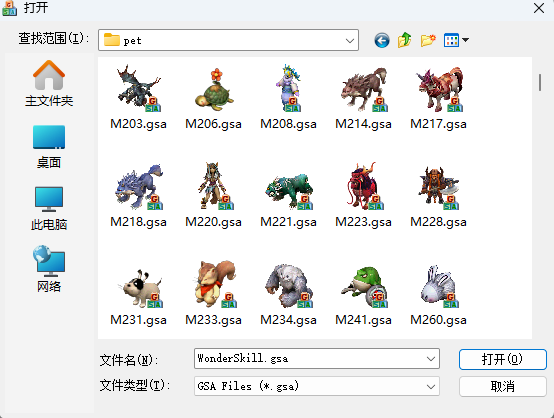The image size is (554, 418).
Task: Select the M208.gsa figure thumbnail
Action: [288, 88]
